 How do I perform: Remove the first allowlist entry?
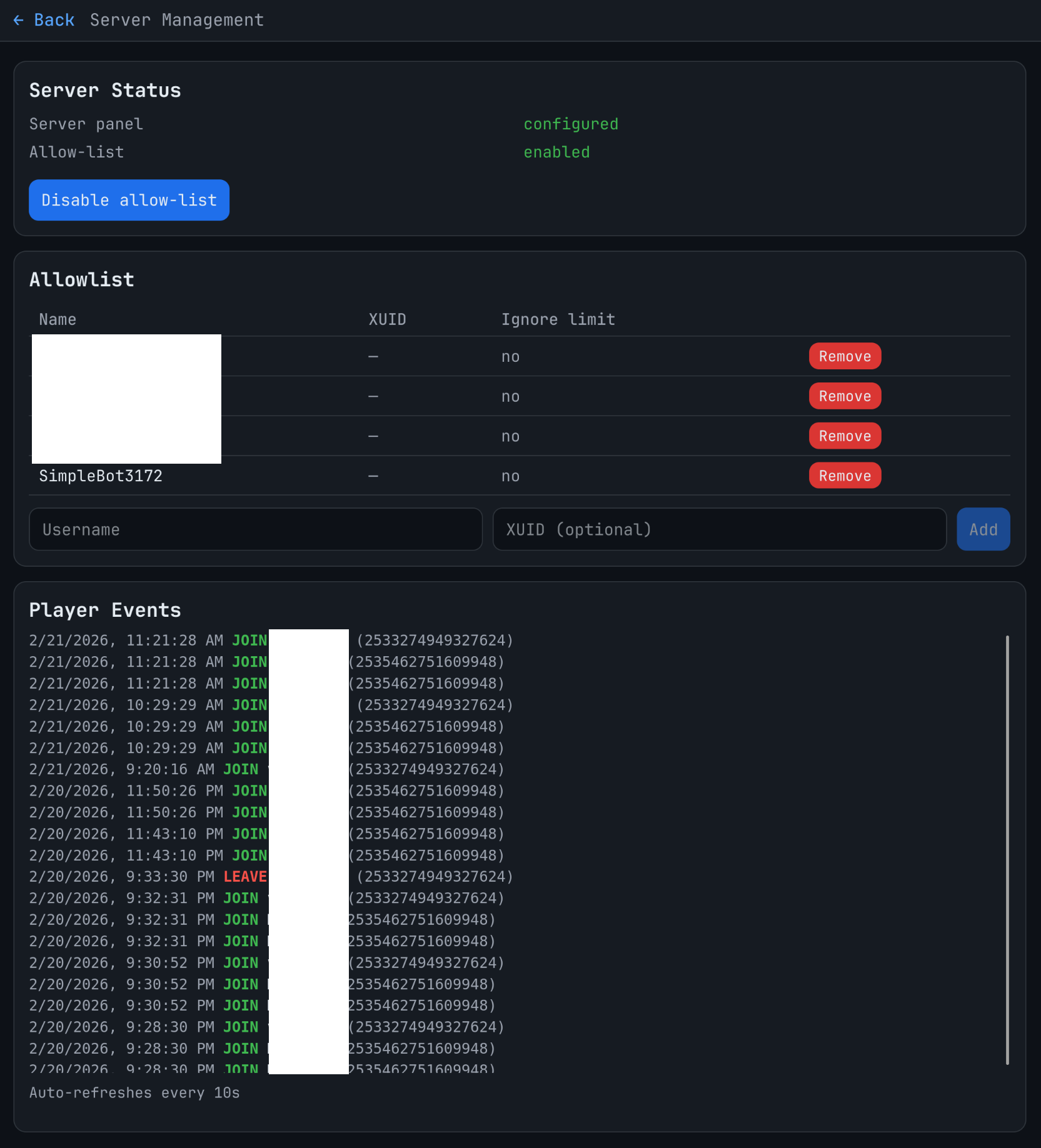coord(844,356)
